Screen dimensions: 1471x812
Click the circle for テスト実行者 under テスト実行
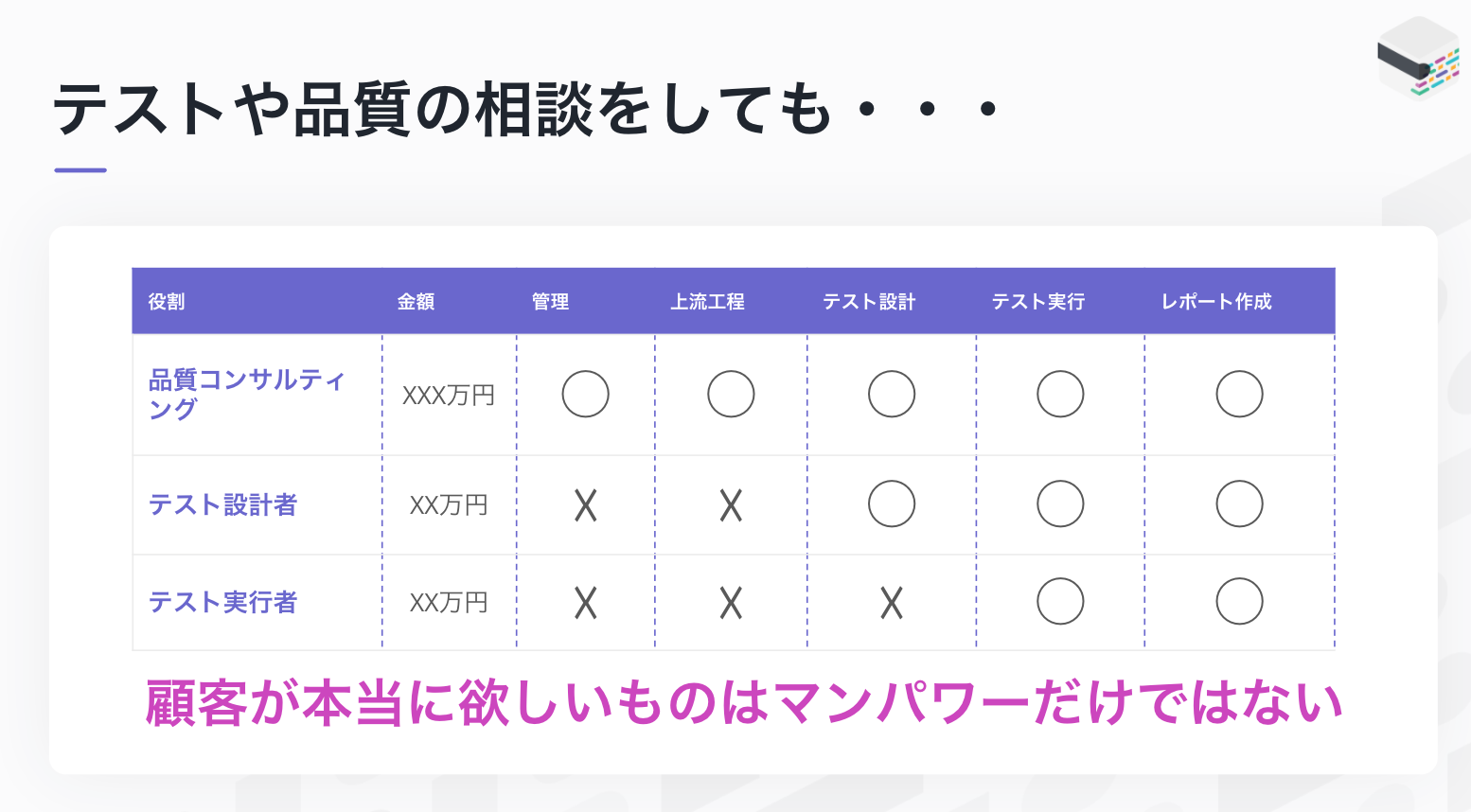[1059, 601]
